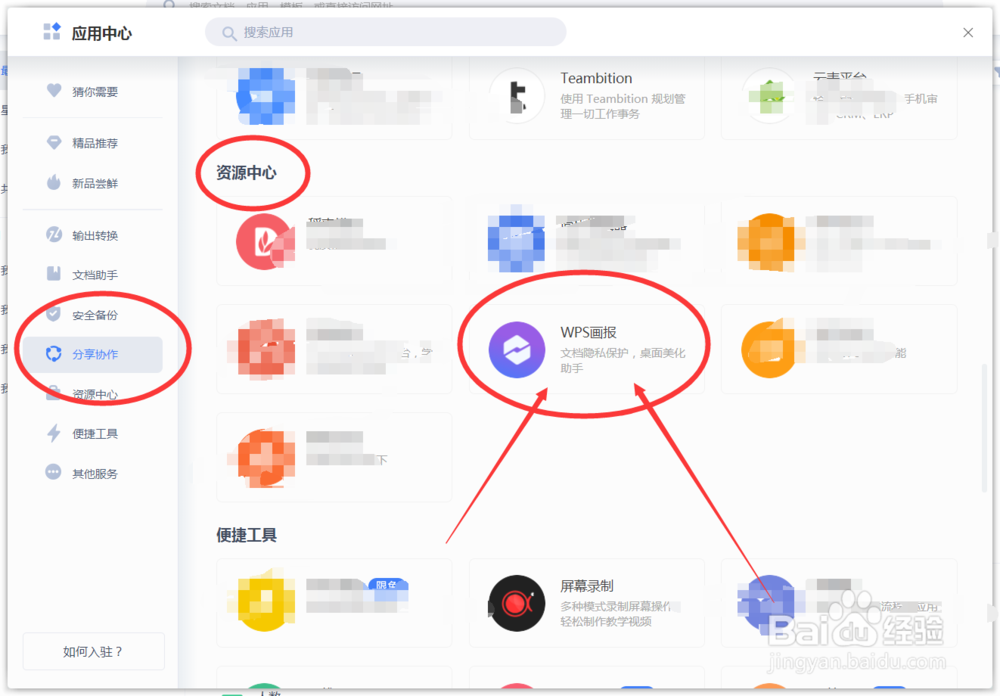Click the dots icon beside 其他服务
Image resolution: width=1000 pixels, height=696 pixels.
pos(54,472)
